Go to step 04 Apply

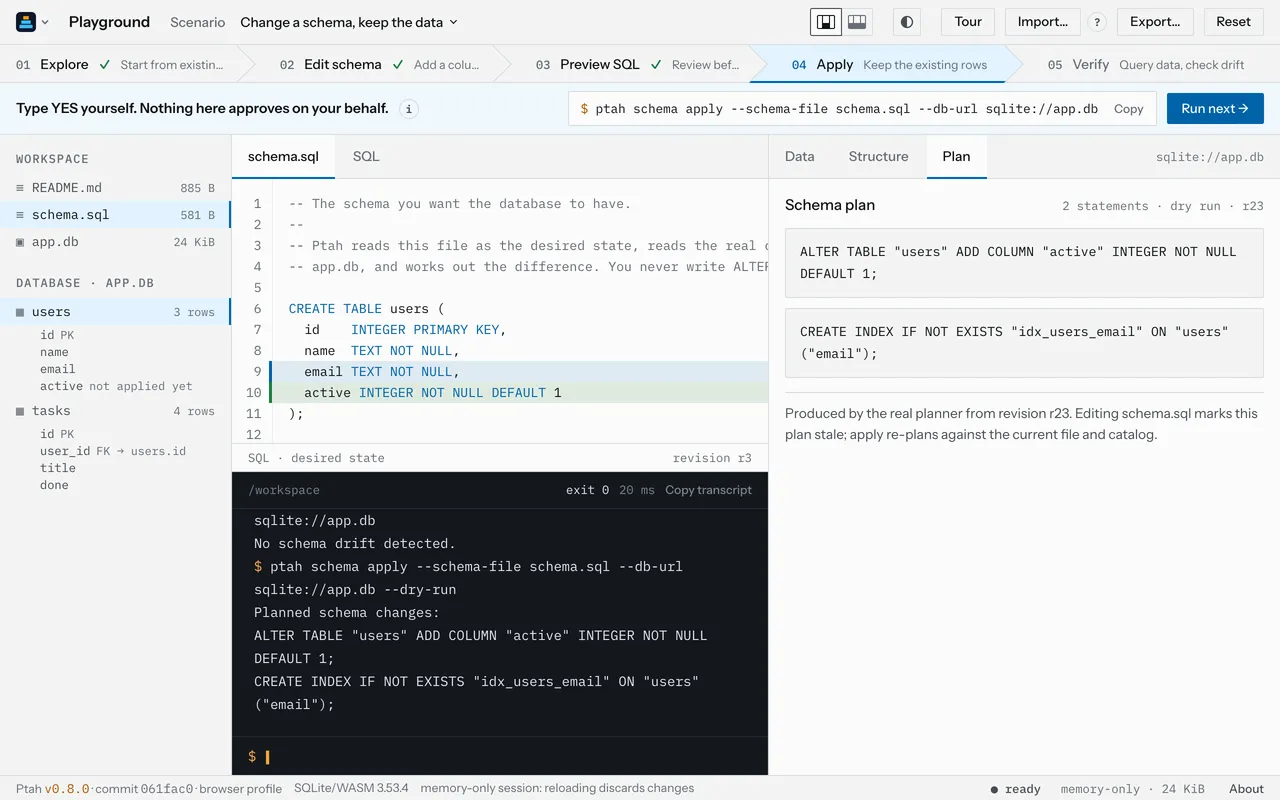pos(888,64)
